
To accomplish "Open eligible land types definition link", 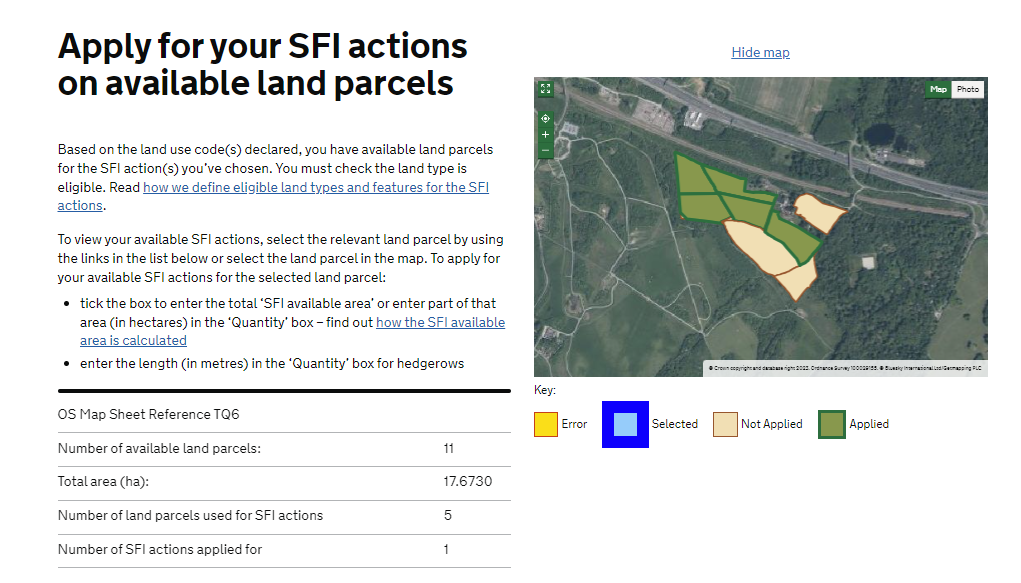I will click(315, 188).
